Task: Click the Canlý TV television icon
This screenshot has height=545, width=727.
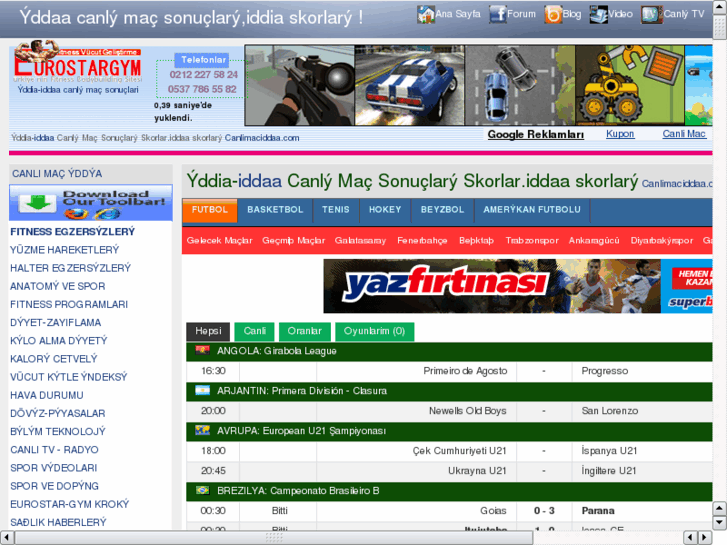Action: tap(651, 14)
